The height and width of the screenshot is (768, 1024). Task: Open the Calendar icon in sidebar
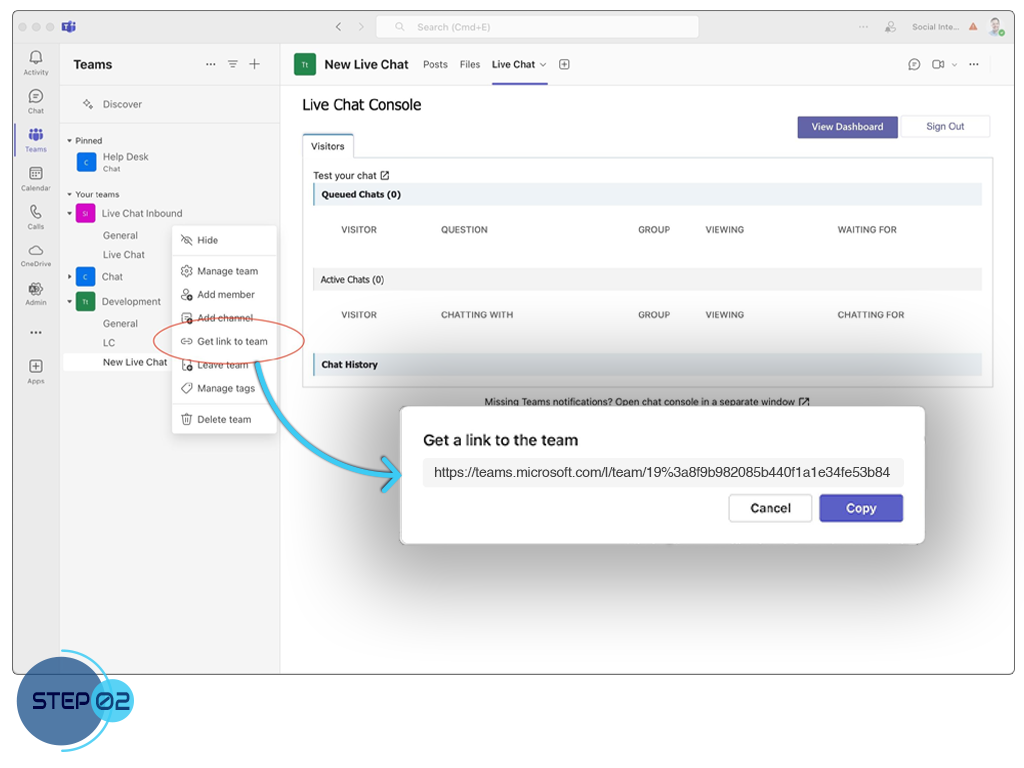pos(36,174)
